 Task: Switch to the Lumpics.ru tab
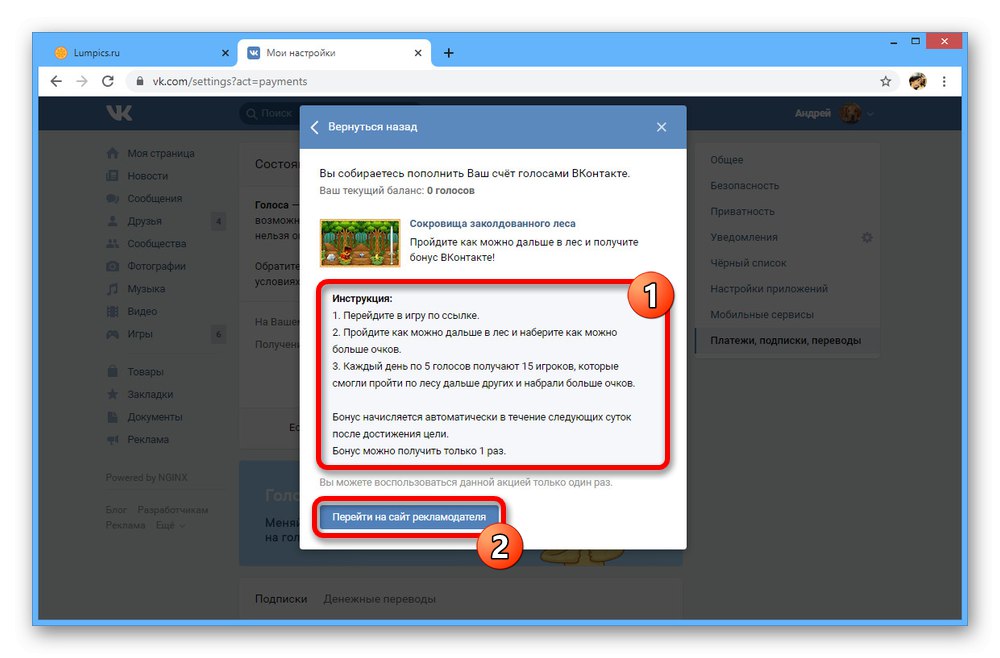click(x=142, y=53)
